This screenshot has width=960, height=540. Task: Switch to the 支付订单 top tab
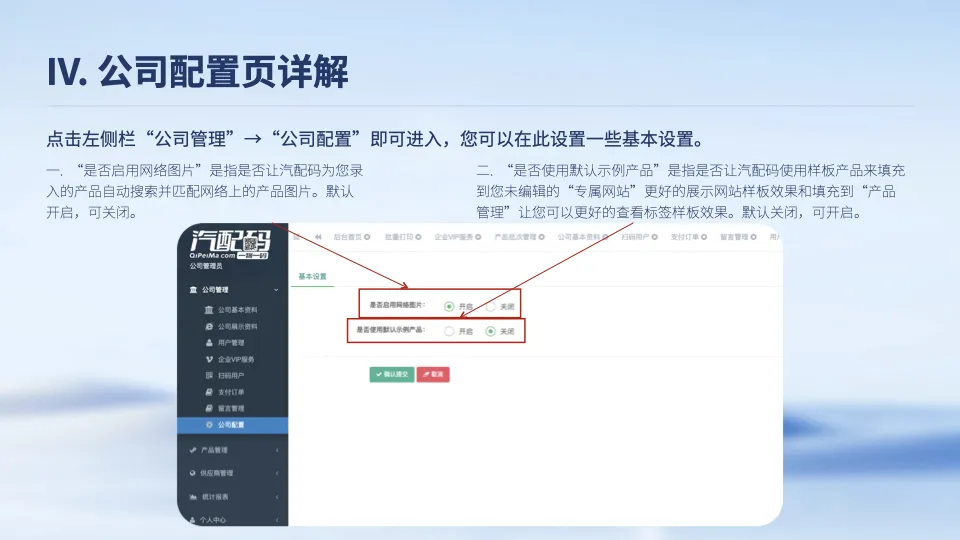coord(684,237)
